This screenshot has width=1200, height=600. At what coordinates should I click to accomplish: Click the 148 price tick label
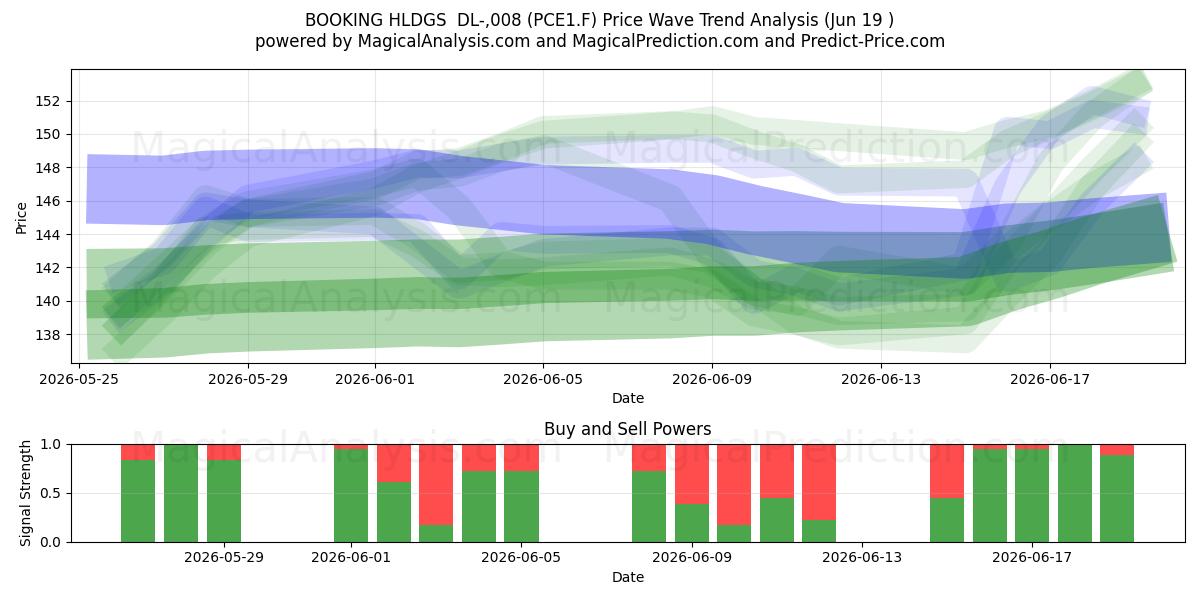pos(49,168)
